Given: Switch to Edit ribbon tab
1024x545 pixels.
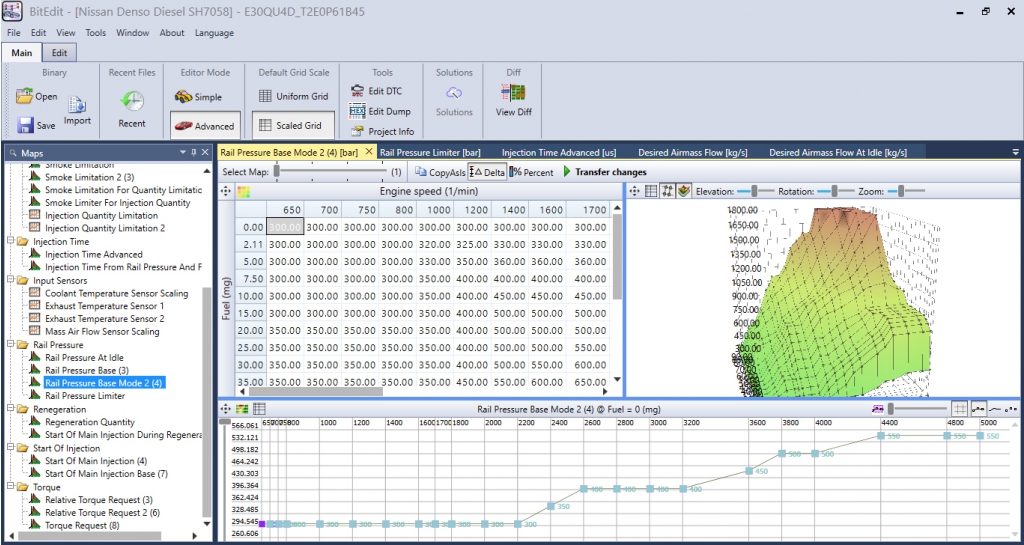Looking at the screenshot, I should point(59,53).
